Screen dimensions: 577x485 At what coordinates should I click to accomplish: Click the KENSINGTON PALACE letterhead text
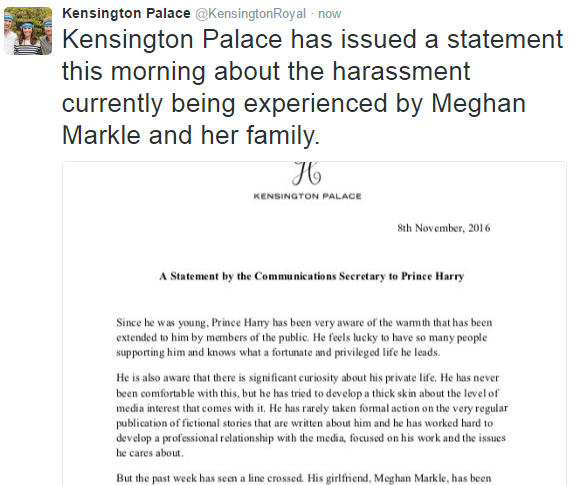[307, 196]
